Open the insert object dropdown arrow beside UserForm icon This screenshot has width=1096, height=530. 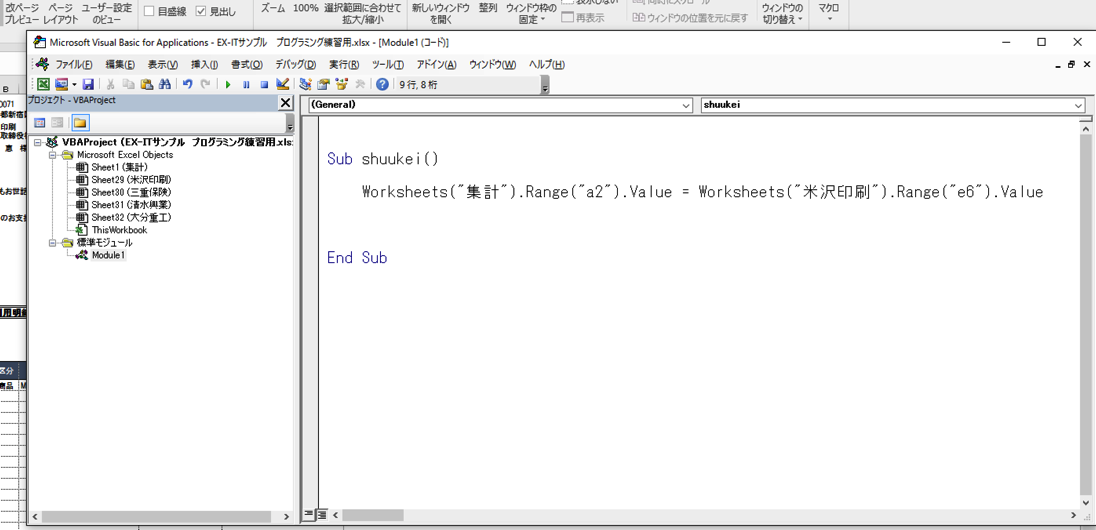[x=73, y=84]
